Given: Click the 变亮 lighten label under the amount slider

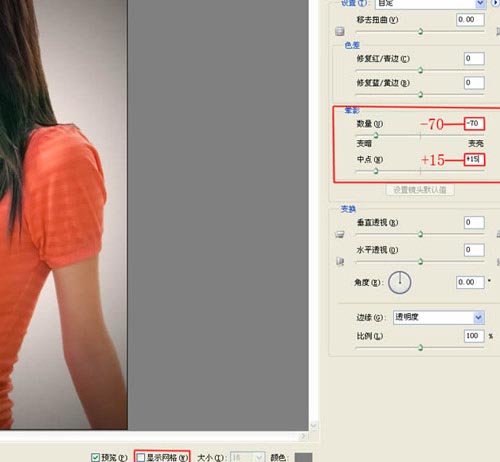Looking at the screenshot, I should (x=476, y=144).
